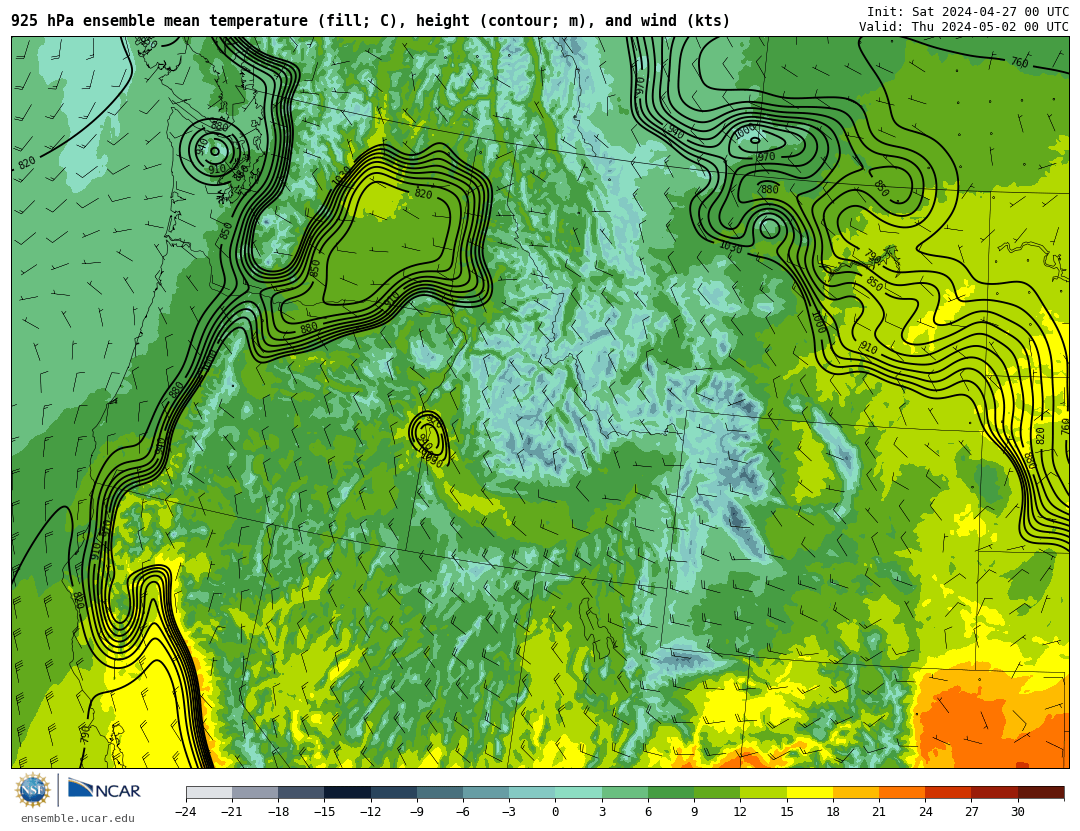This screenshot has height=831, width=1080.
Task: Click the NCAR logo
Action: coord(105,789)
